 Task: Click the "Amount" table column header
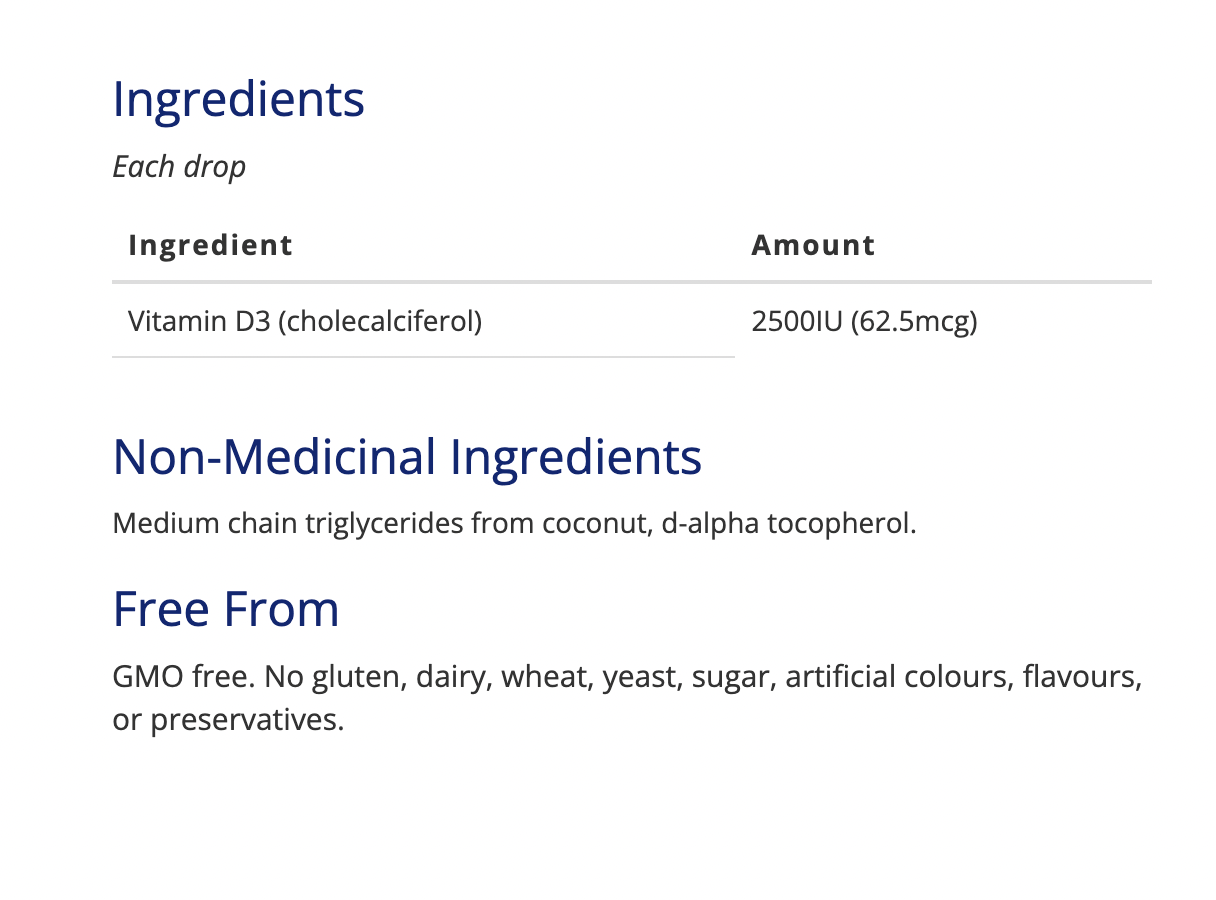click(x=813, y=245)
